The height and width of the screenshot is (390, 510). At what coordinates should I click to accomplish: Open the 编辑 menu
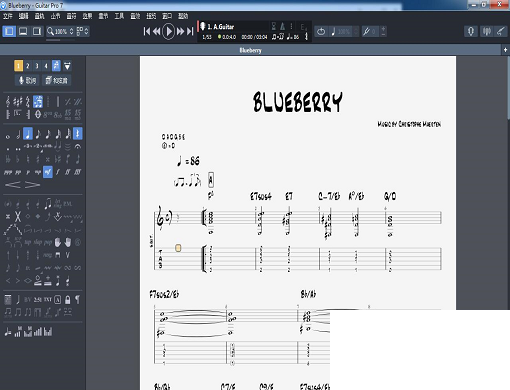23,16
